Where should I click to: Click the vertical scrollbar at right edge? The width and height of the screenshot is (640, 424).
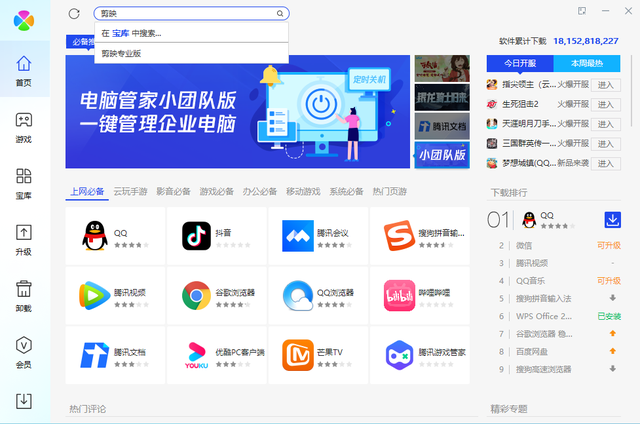[631, 90]
